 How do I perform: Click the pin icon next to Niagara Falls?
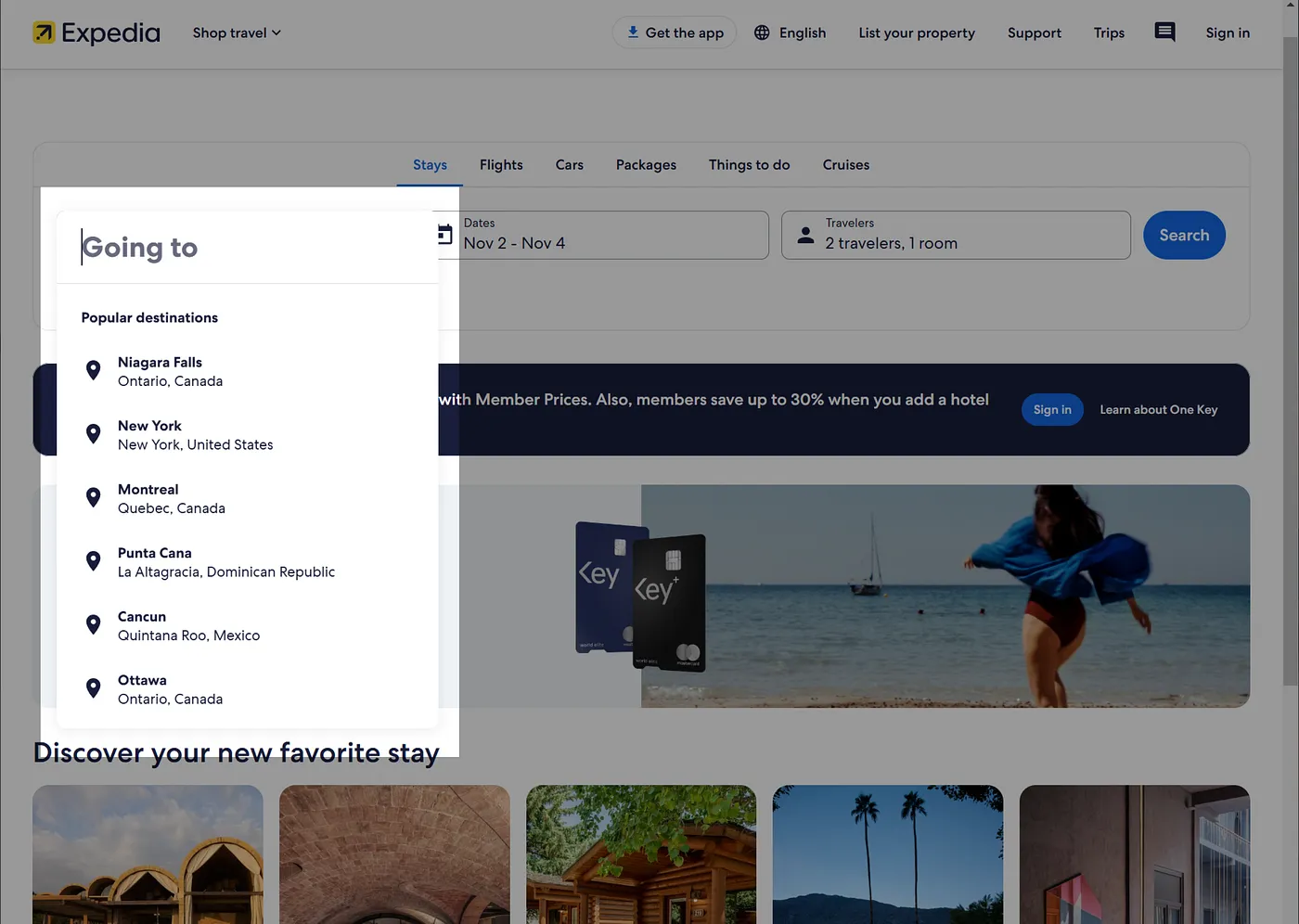(x=93, y=371)
